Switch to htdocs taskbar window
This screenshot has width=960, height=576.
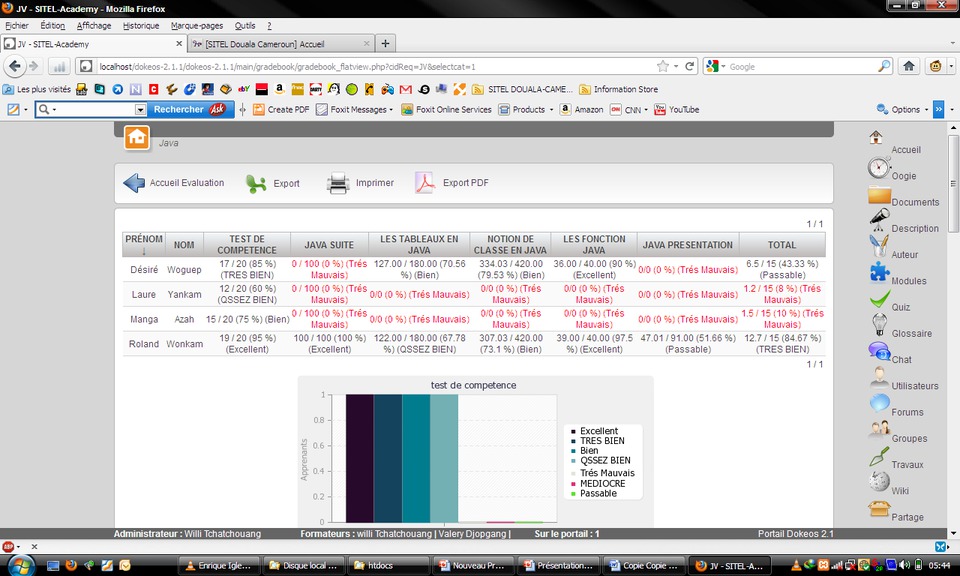389,566
